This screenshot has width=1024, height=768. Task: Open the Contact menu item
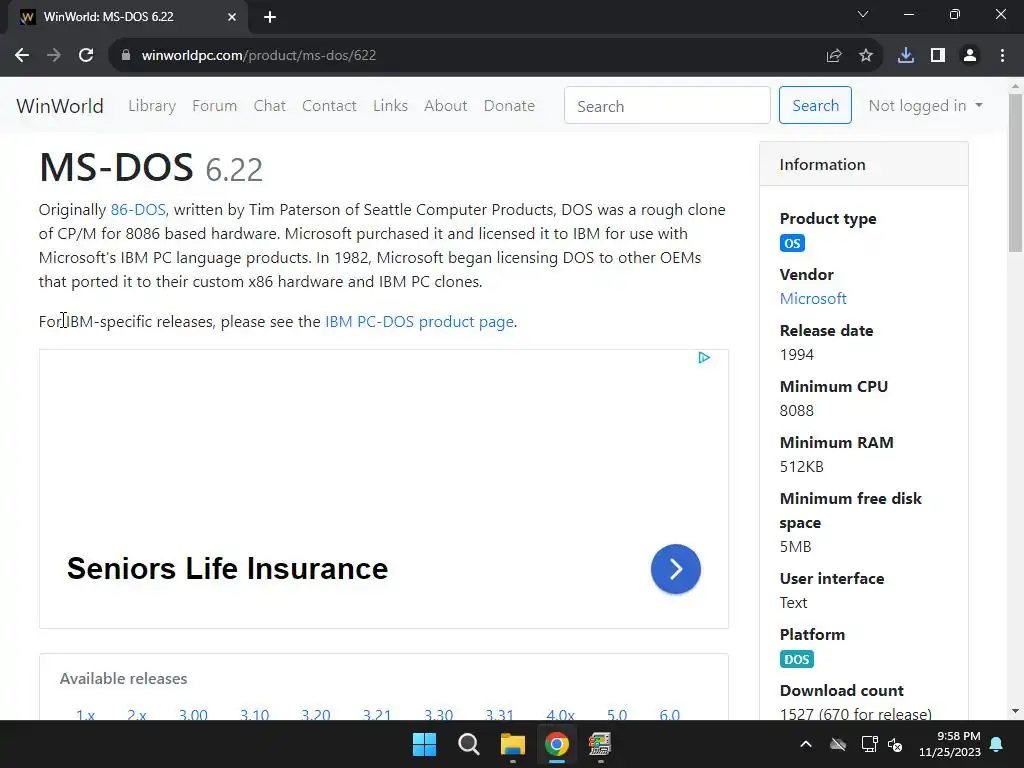tap(329, 106)
